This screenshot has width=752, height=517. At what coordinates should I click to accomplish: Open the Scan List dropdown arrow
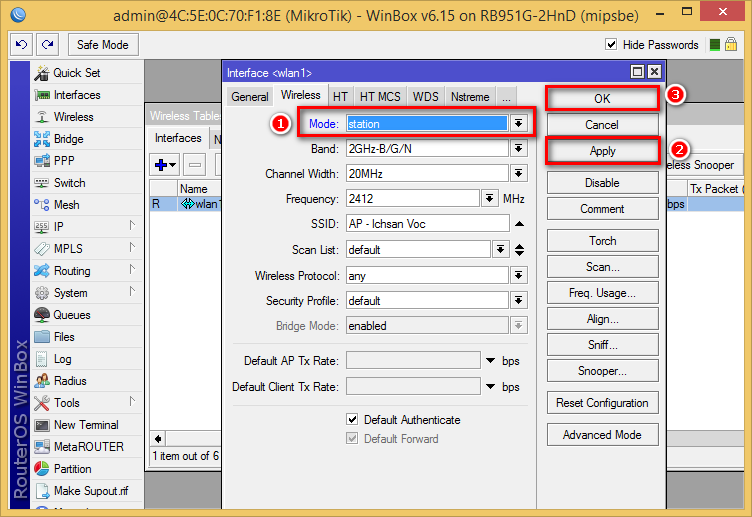click(500, 249)
